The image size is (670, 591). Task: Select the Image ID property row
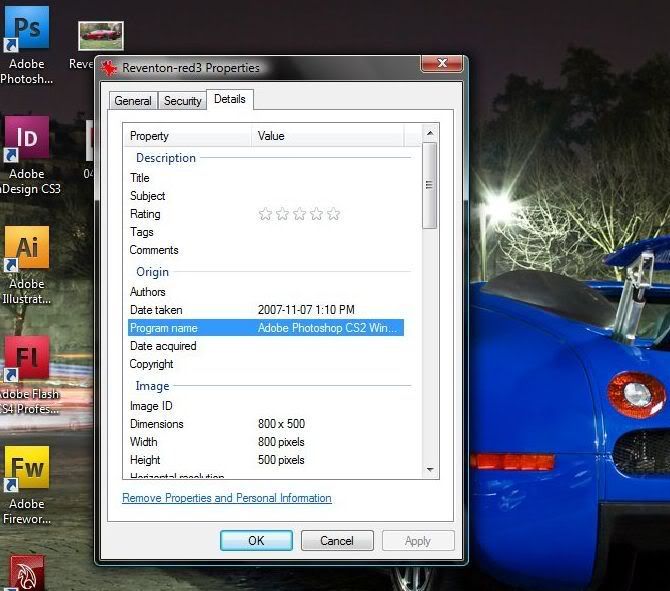(265, 406)
